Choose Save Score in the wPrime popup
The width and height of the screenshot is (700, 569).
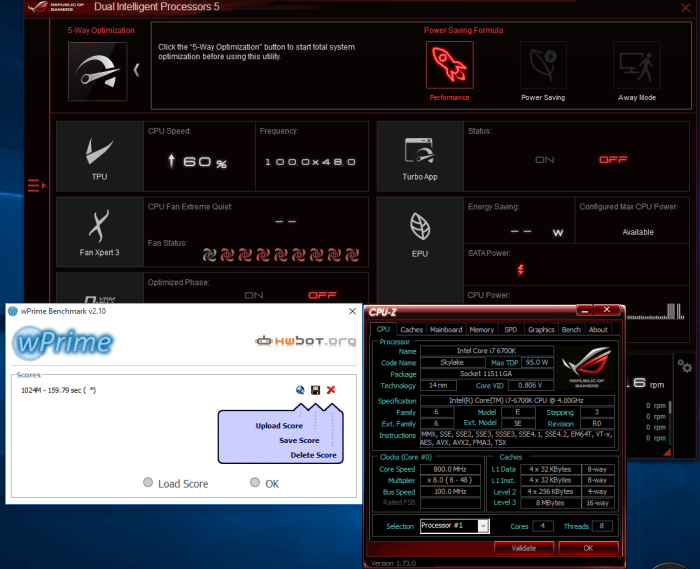pos(299,440)
